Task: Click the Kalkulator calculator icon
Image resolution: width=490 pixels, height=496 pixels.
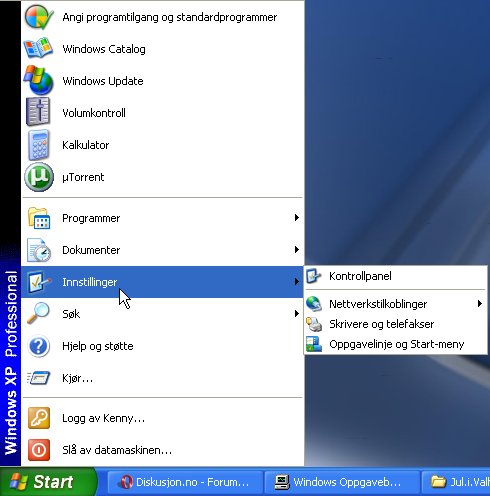Action: [39, 145]
